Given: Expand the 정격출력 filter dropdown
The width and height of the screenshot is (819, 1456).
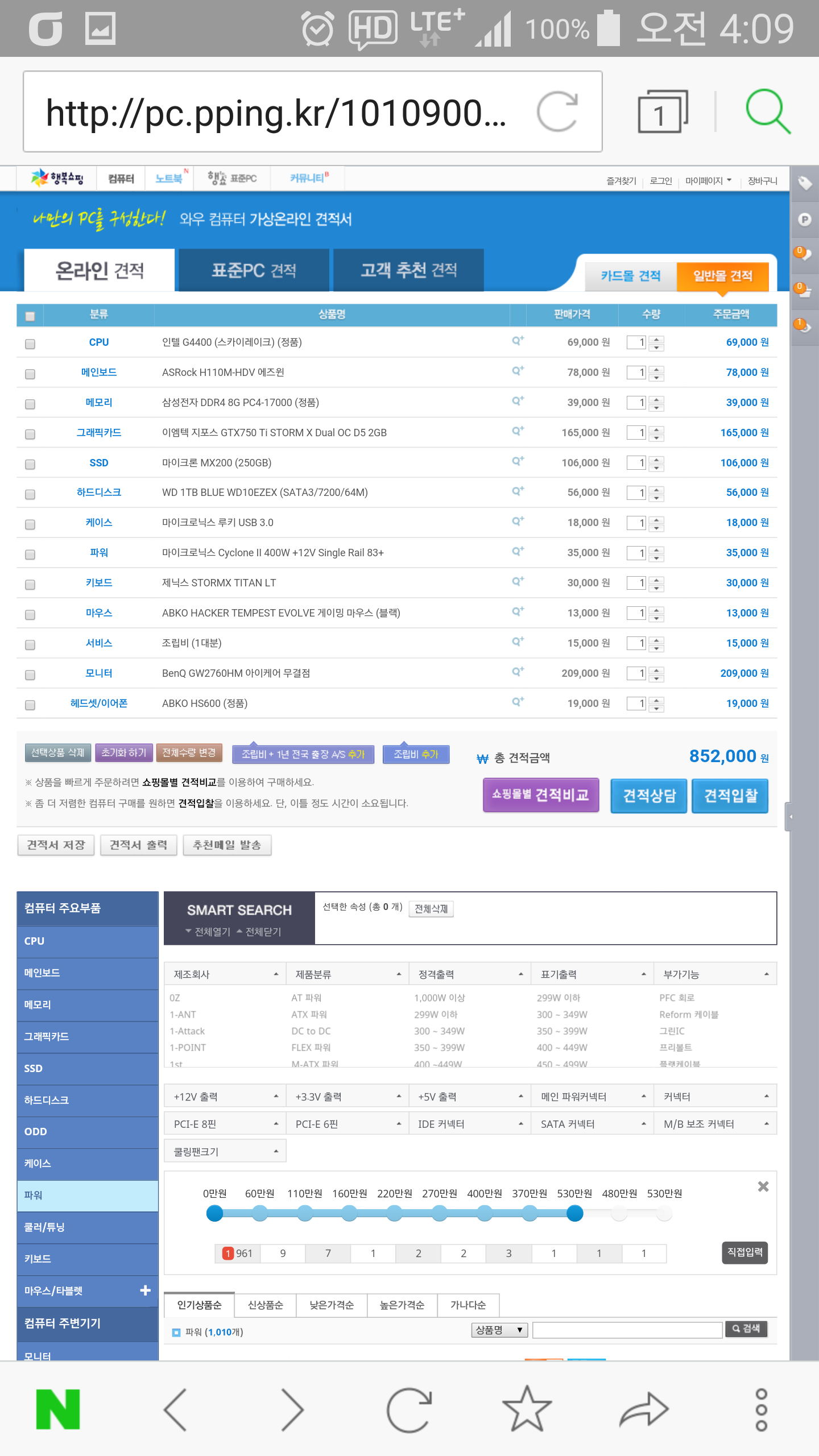Looking at the screenshot, I should 470,974.
